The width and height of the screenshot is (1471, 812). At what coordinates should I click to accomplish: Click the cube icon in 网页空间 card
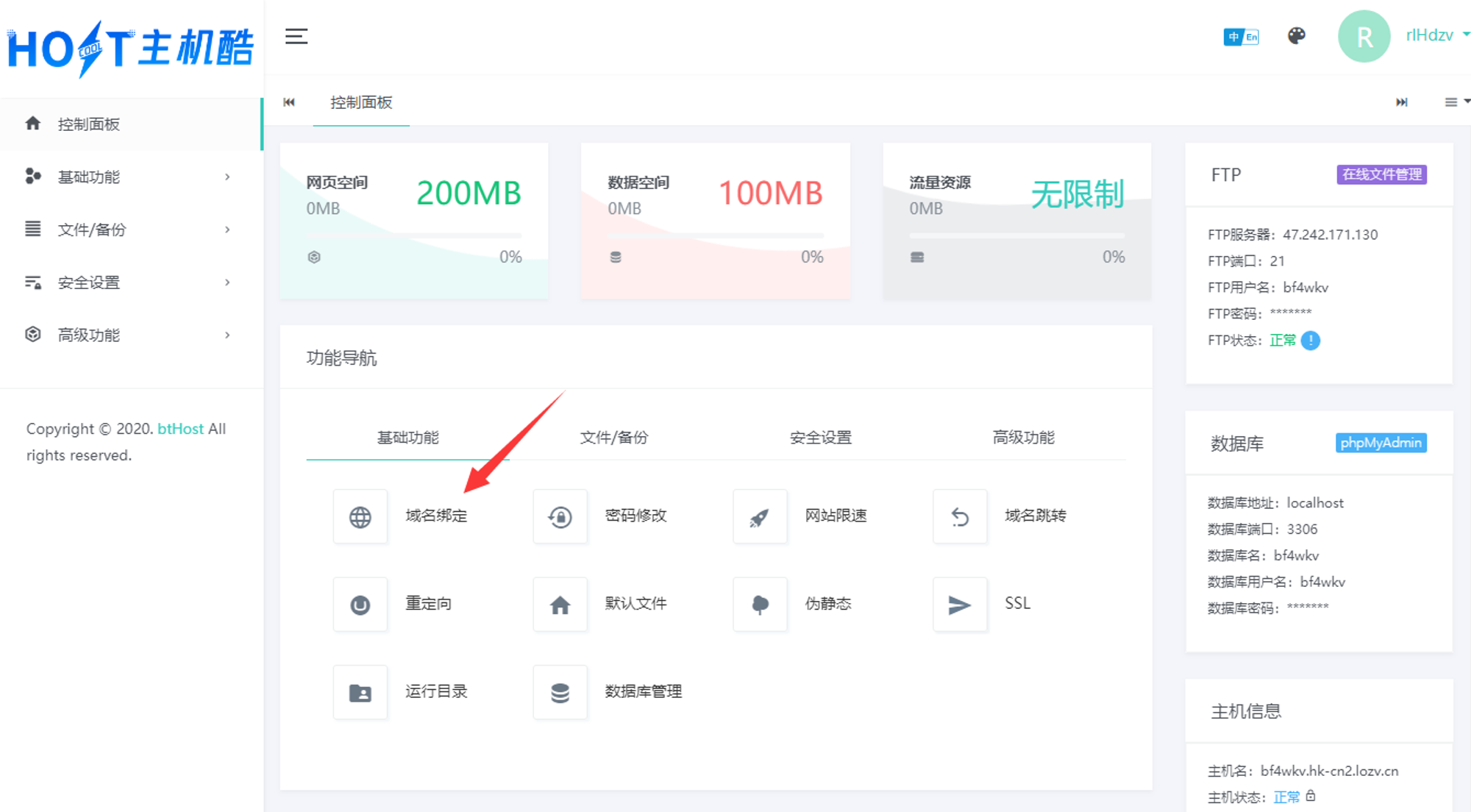(x=314, y=257)
